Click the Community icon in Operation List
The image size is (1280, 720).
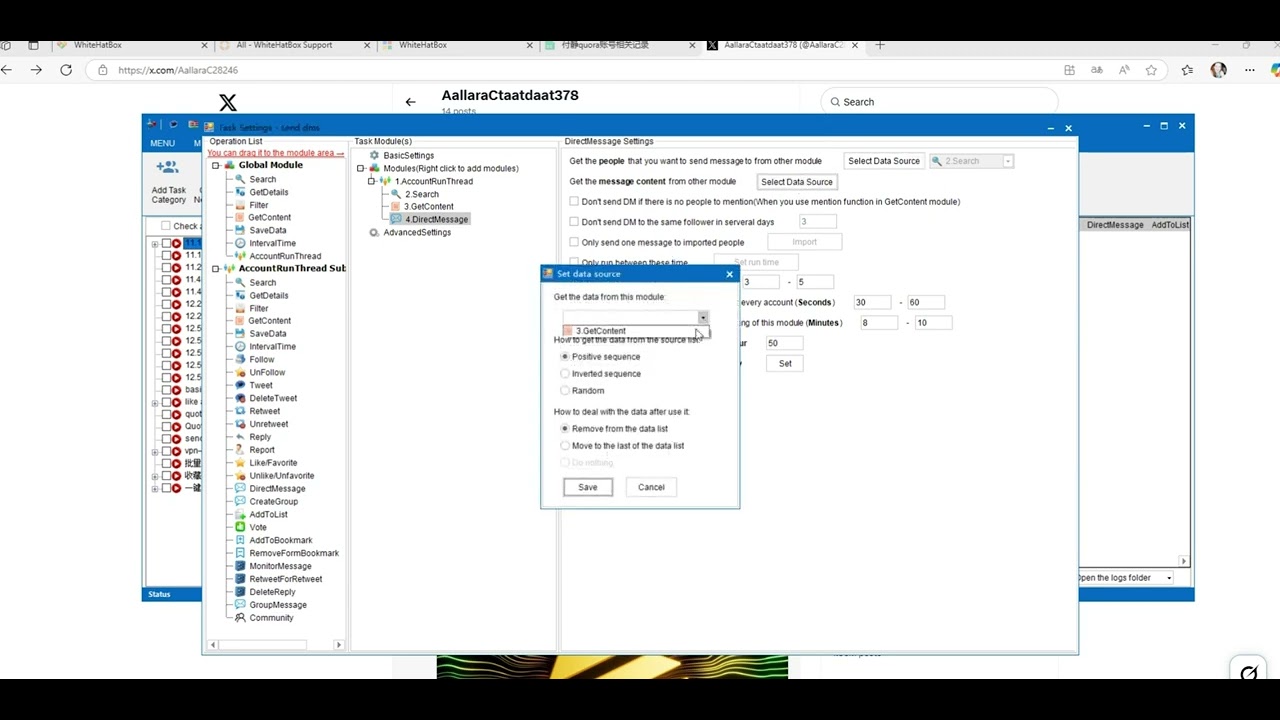pos(240,618)
